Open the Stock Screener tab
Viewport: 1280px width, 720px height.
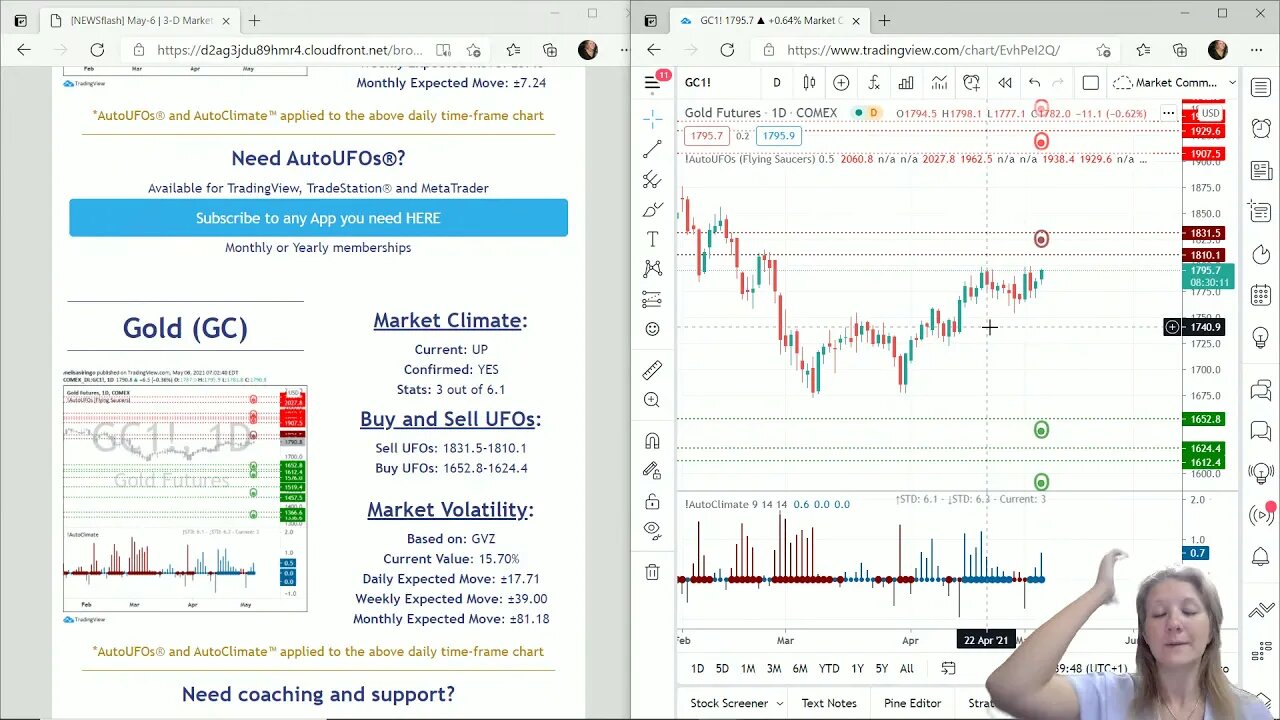[729, 703]
